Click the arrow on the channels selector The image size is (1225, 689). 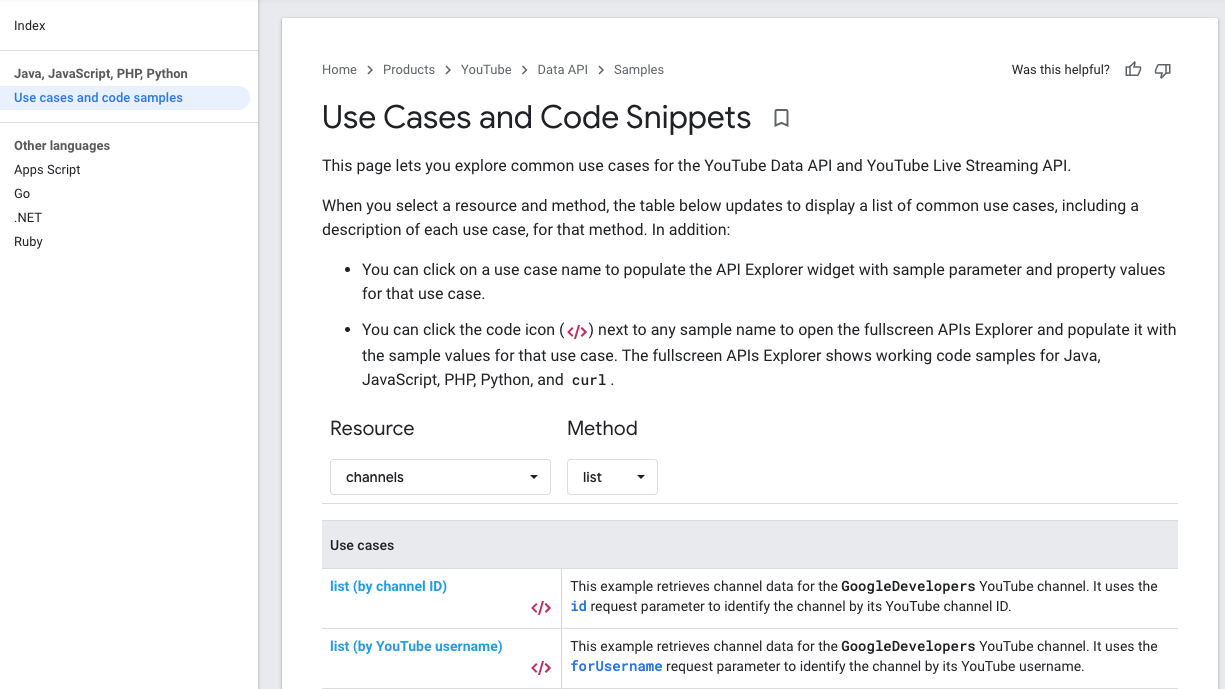tap(536, 477)
